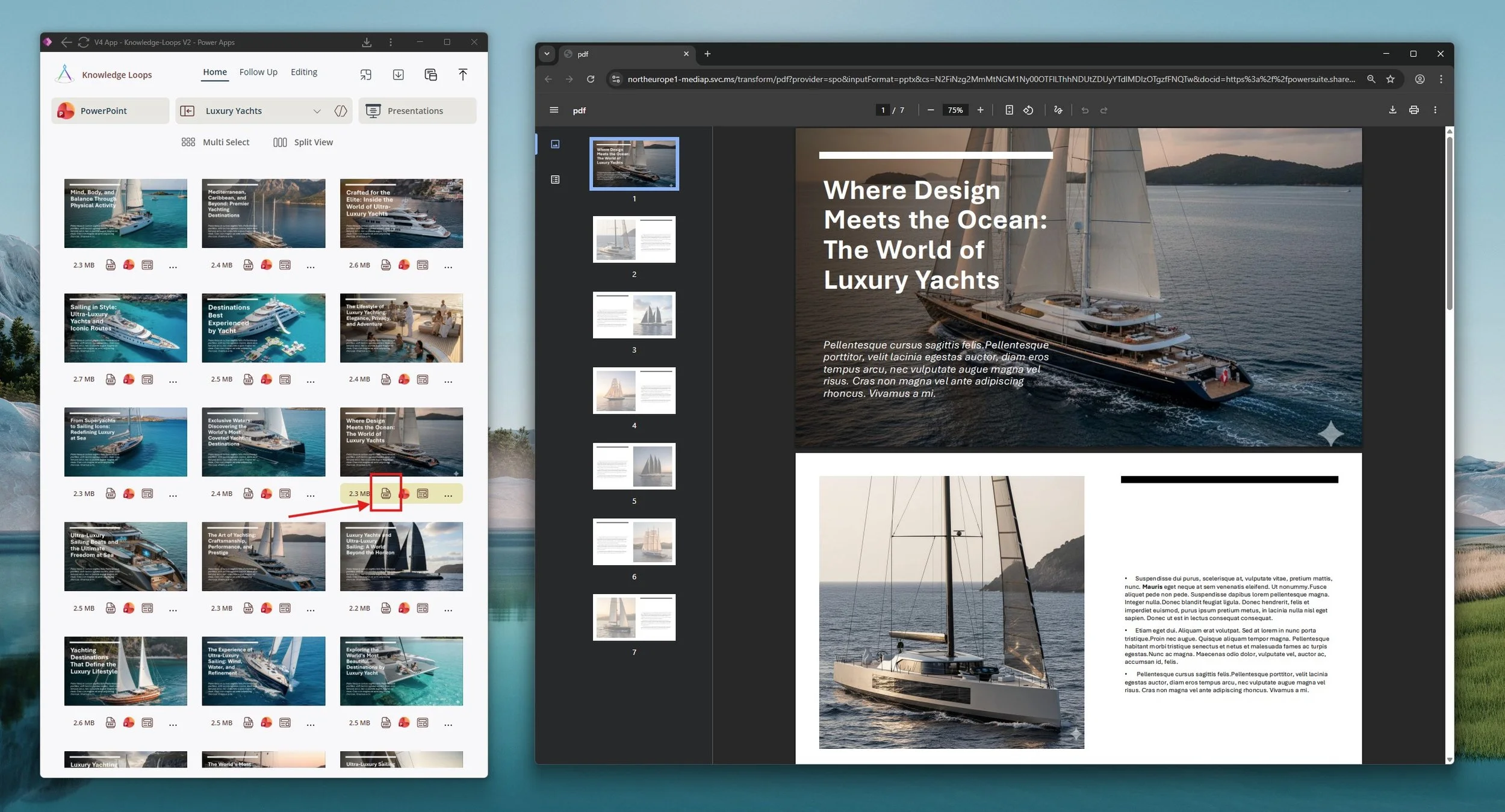Download the PDF using the toolbar icon
The image size is (1505, 812).
pyautogui.click(x=1392, y=110)
